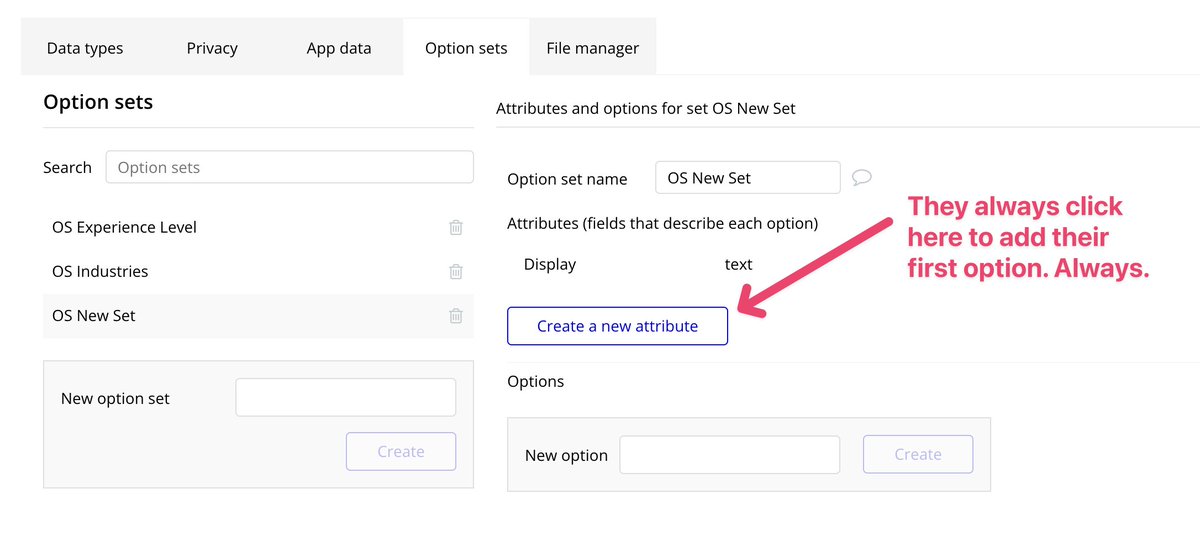Select the OS New Set row
This screenshot has height=557, width=1200.
pos(258,315)
